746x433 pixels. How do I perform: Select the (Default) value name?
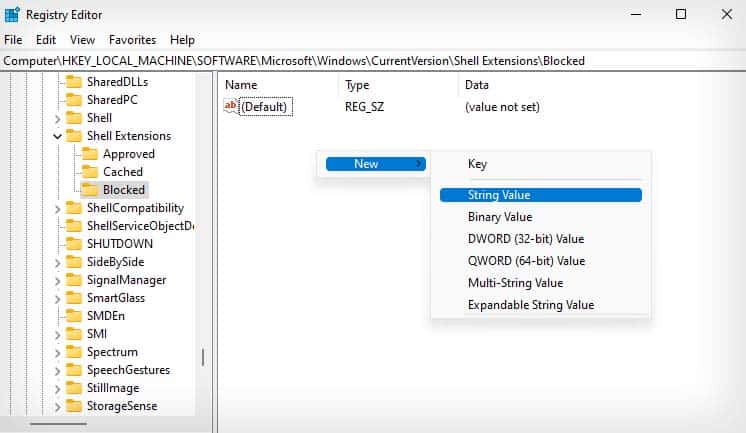(x=264, y=107)
